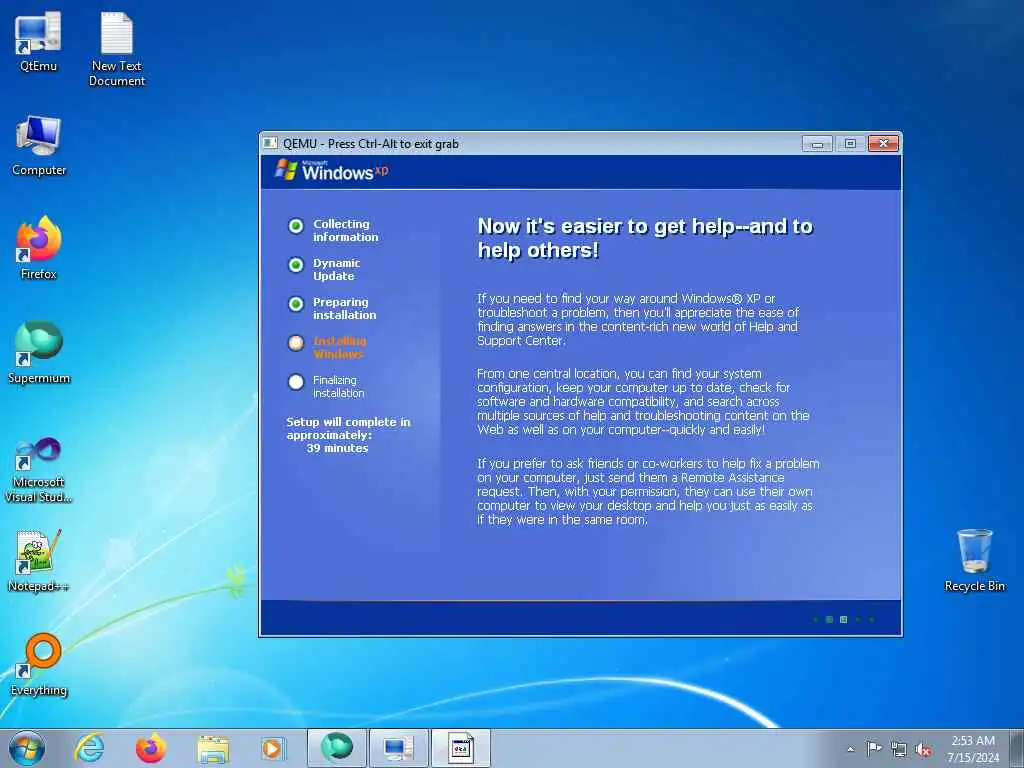
Task: Select the Computer desktop icon
Action: coord(39,145)
